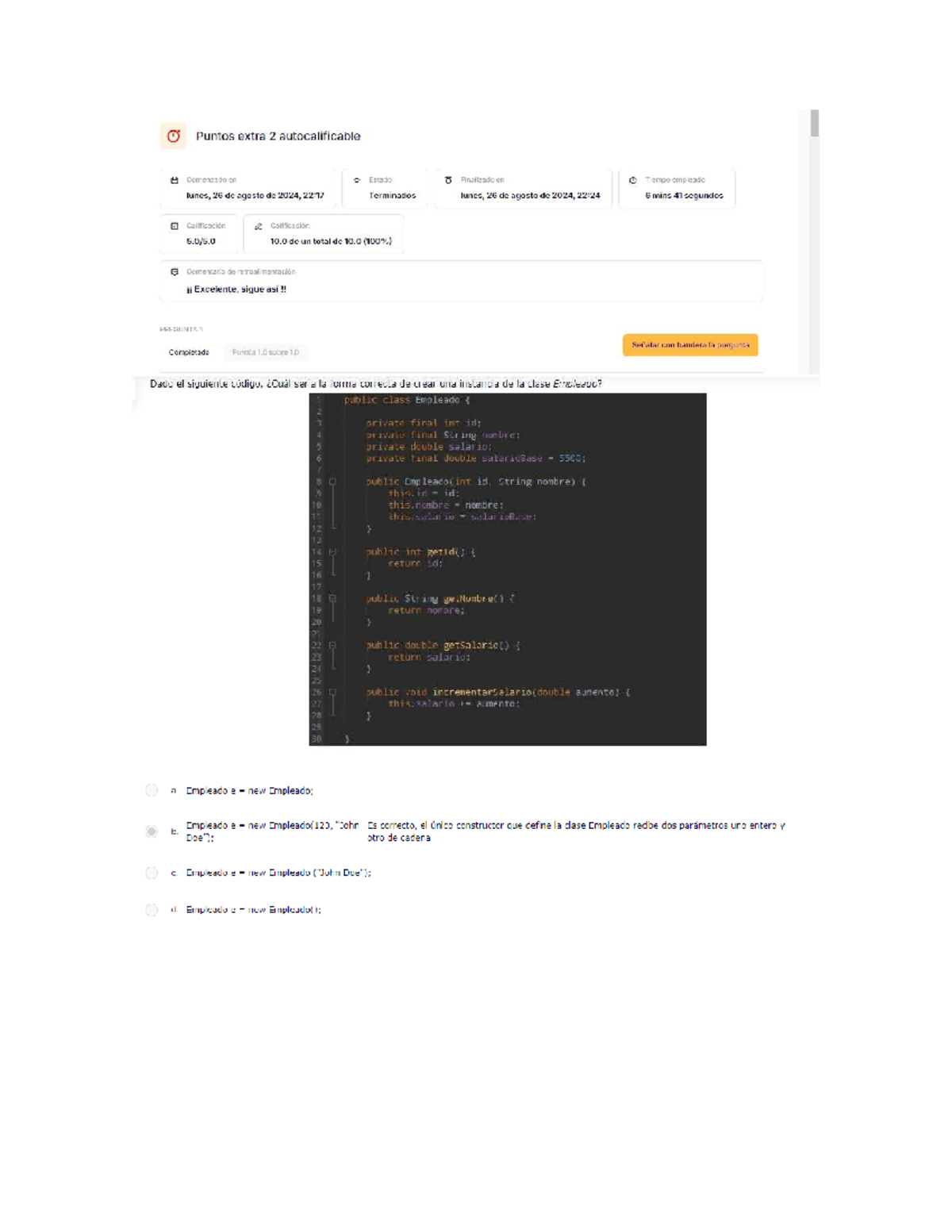Click the 'Completada' status label
Screen dimensions: 952x1232
pos(189,352)
